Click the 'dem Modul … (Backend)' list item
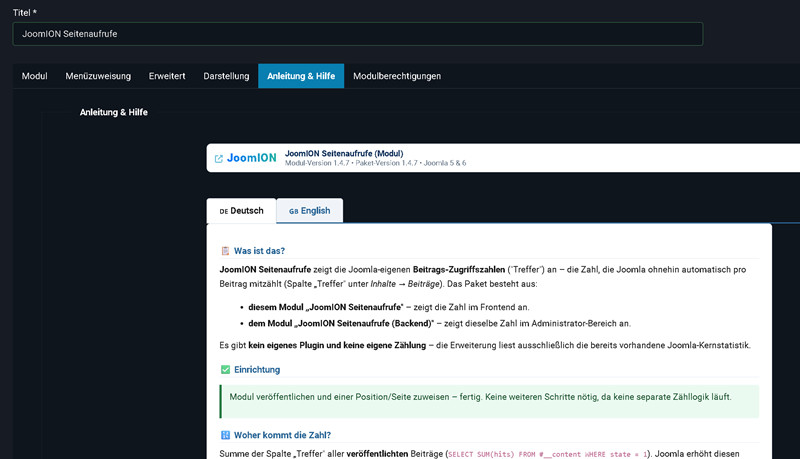This screenshot has height=459, width=800. click(439, 323)
